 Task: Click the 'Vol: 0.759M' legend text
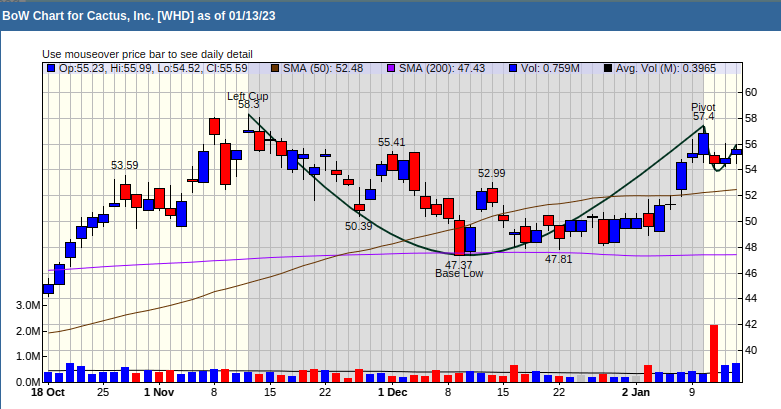coord(550,68)
